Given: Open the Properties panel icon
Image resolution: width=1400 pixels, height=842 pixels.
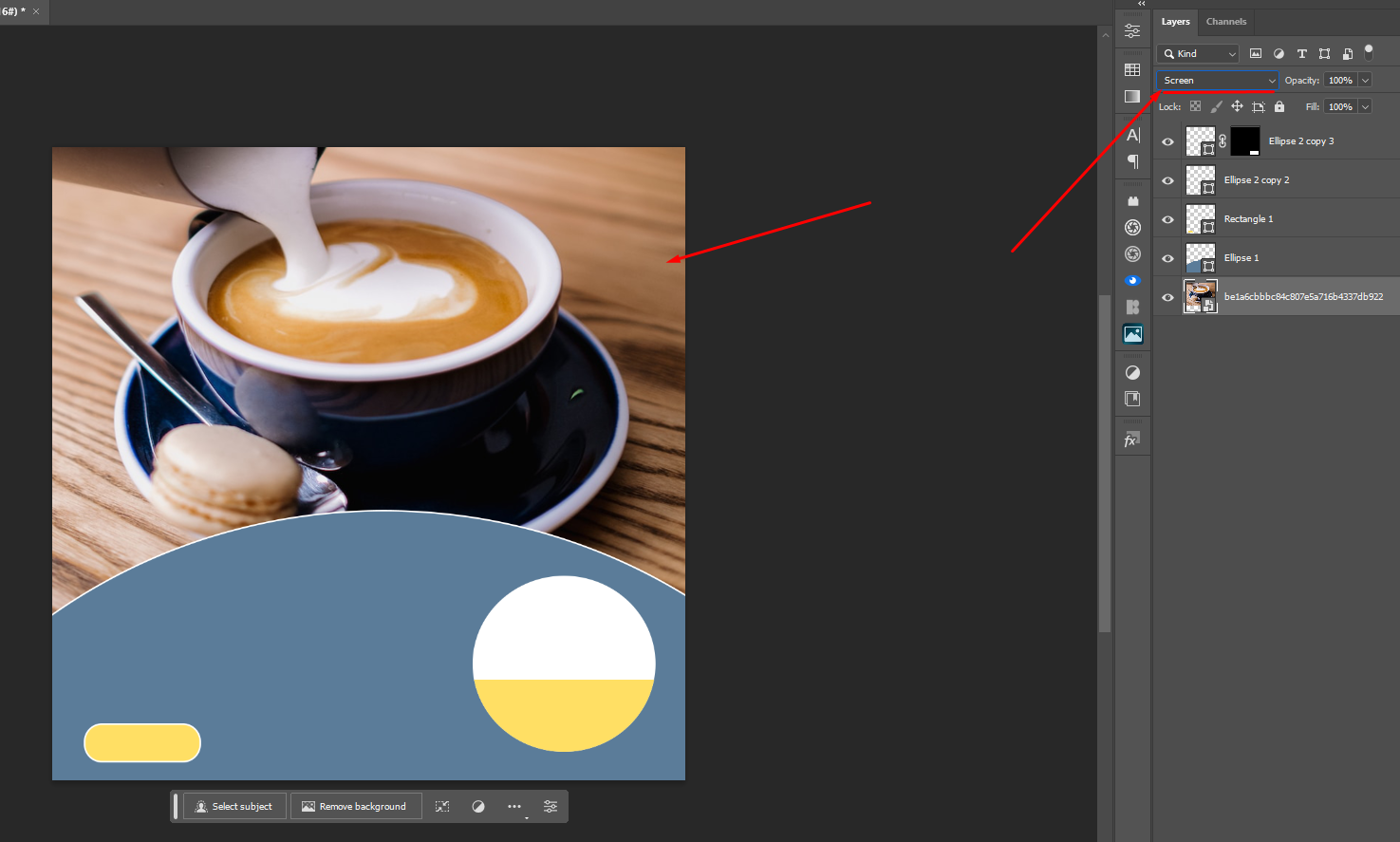Looking at the screenshot, I should coord(1132,30).
